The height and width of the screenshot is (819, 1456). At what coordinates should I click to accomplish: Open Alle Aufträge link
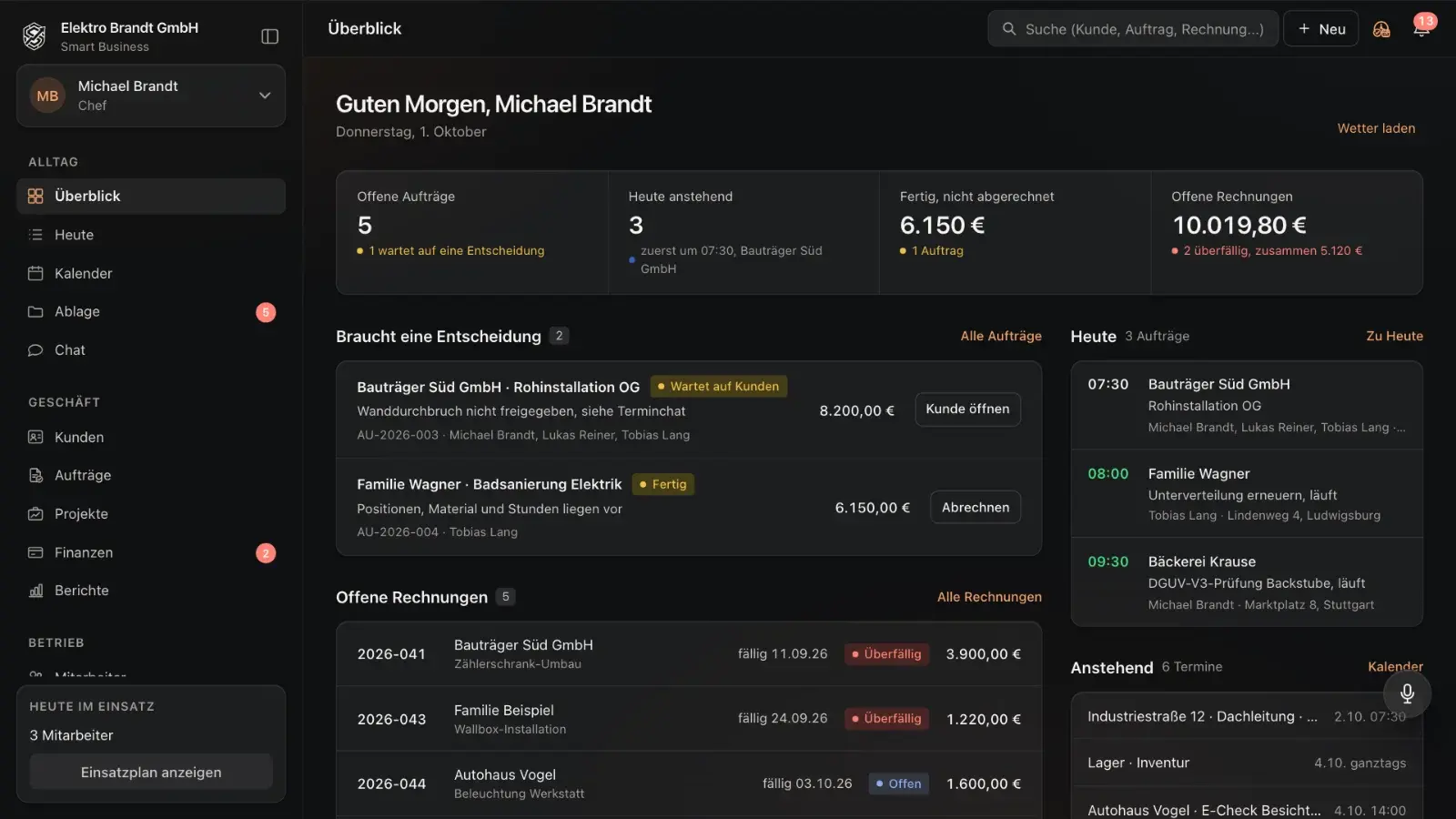[1001, 336]
